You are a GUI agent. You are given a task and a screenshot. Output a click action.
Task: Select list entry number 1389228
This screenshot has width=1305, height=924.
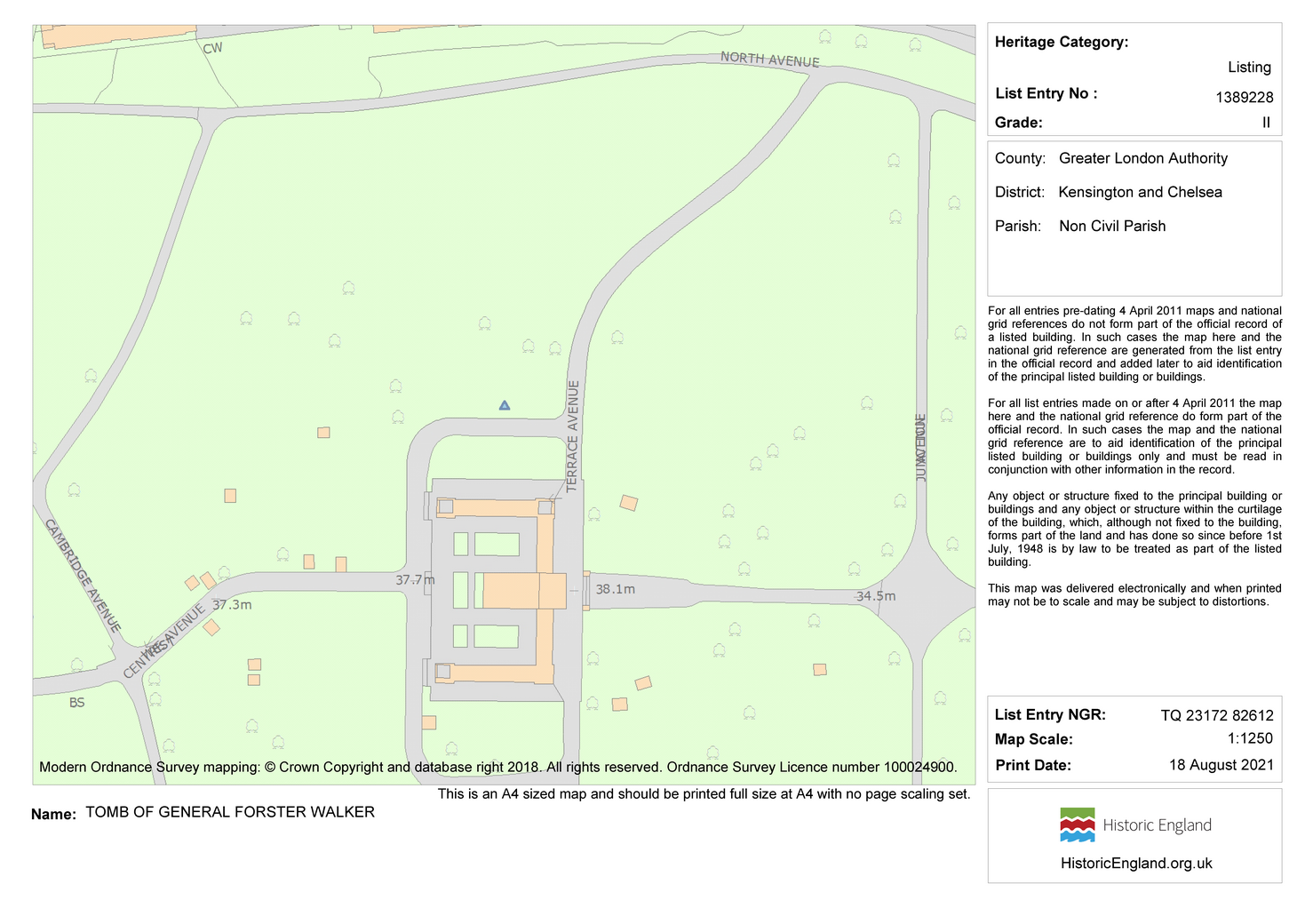point(1244,98)
